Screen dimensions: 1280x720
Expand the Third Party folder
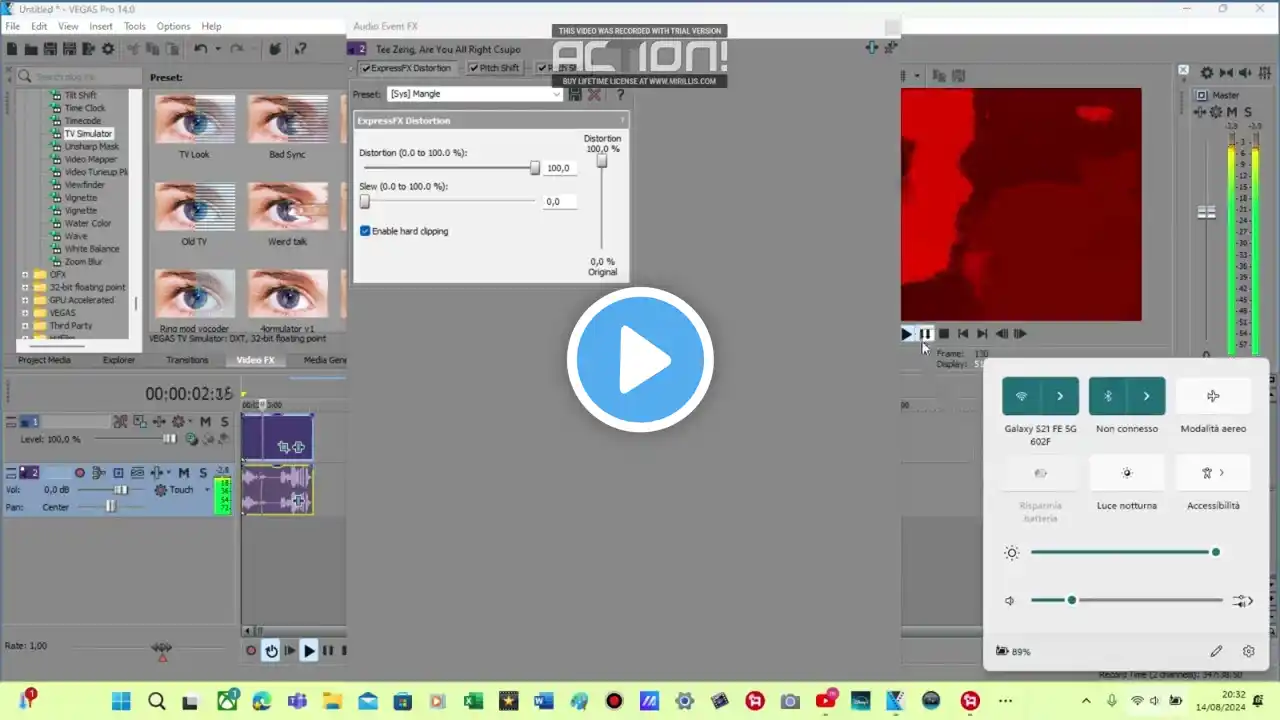(25, 326)
